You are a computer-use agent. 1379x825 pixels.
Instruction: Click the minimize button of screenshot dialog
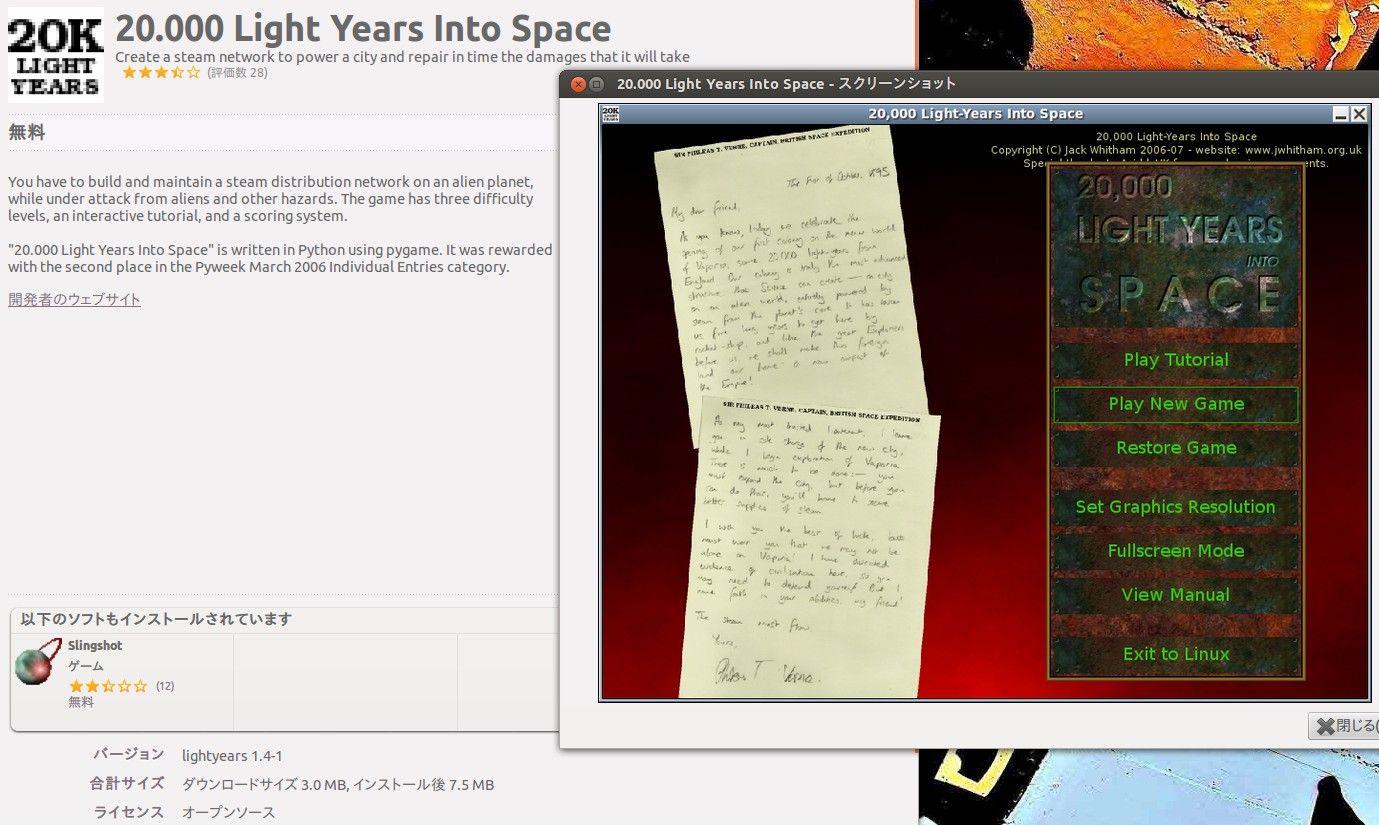pos(596,84)
